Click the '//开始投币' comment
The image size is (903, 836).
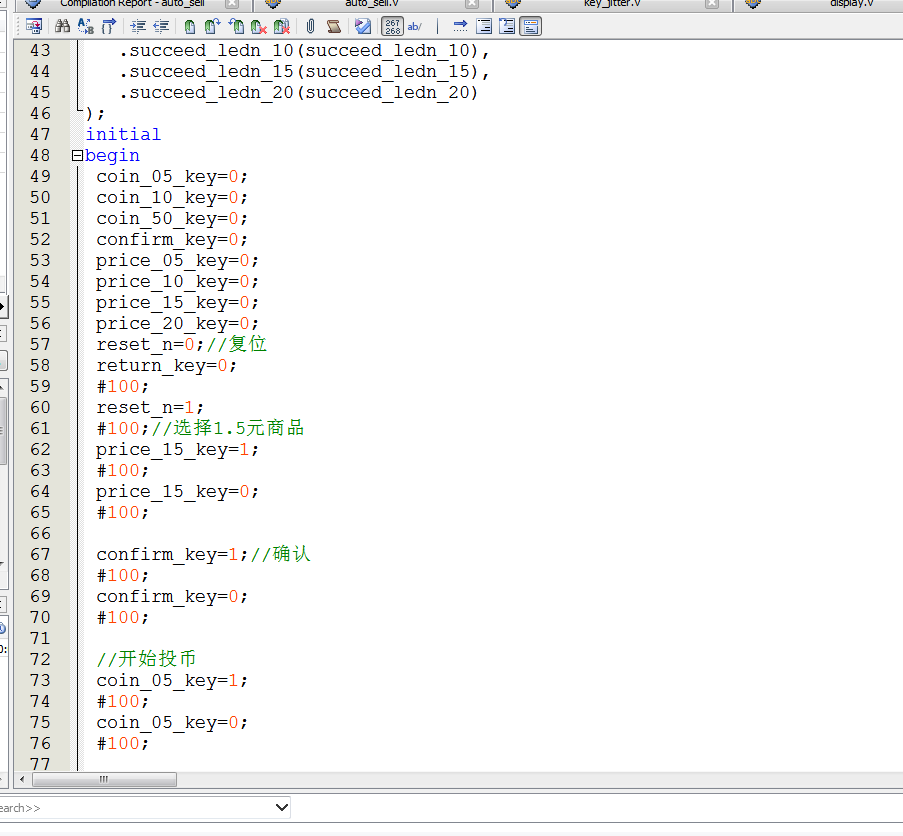[x=146, y=659]
